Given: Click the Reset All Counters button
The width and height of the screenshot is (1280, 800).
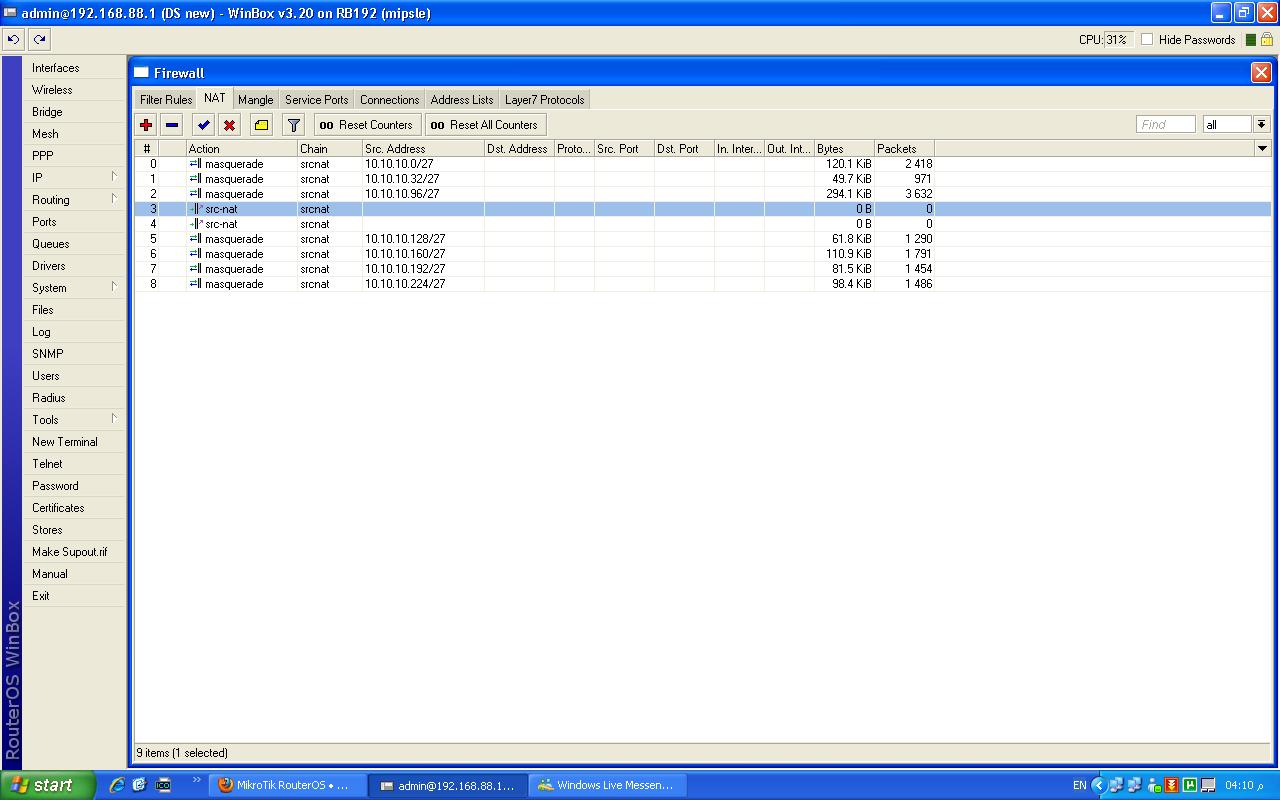Looking at the screenshot, I should [486, 125].
